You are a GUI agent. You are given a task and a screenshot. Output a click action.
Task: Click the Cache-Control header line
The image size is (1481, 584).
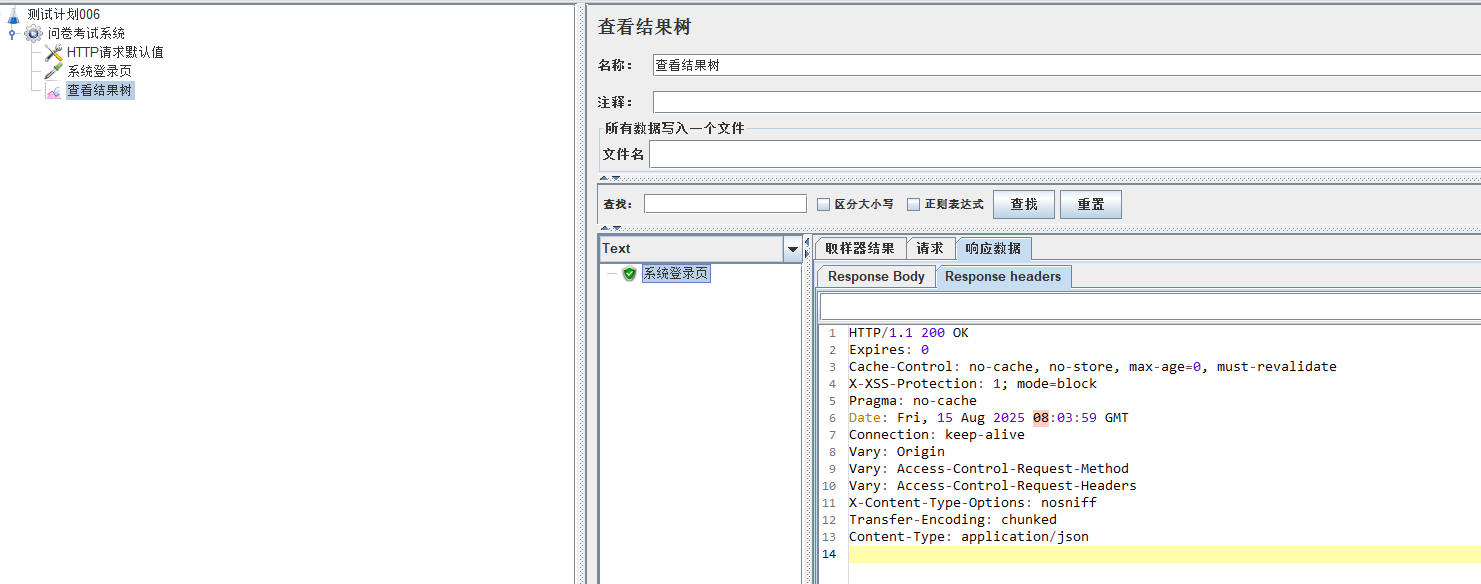1092,366
